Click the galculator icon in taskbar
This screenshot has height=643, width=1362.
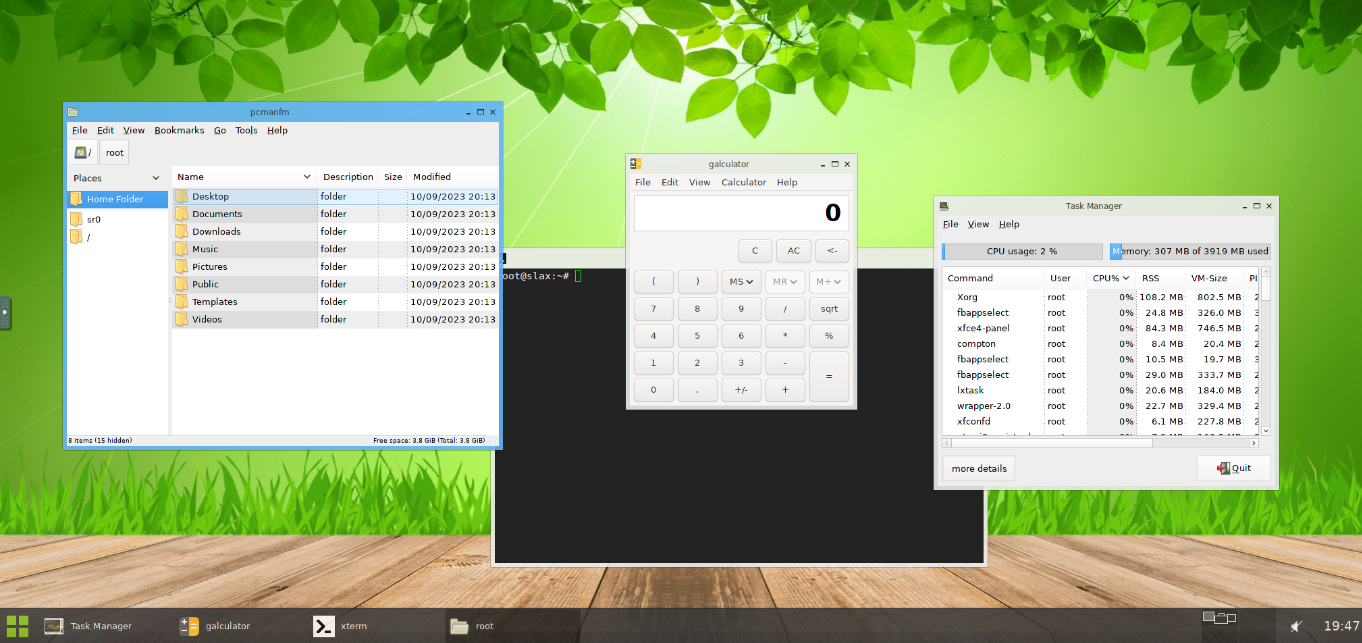coord(189,626)
